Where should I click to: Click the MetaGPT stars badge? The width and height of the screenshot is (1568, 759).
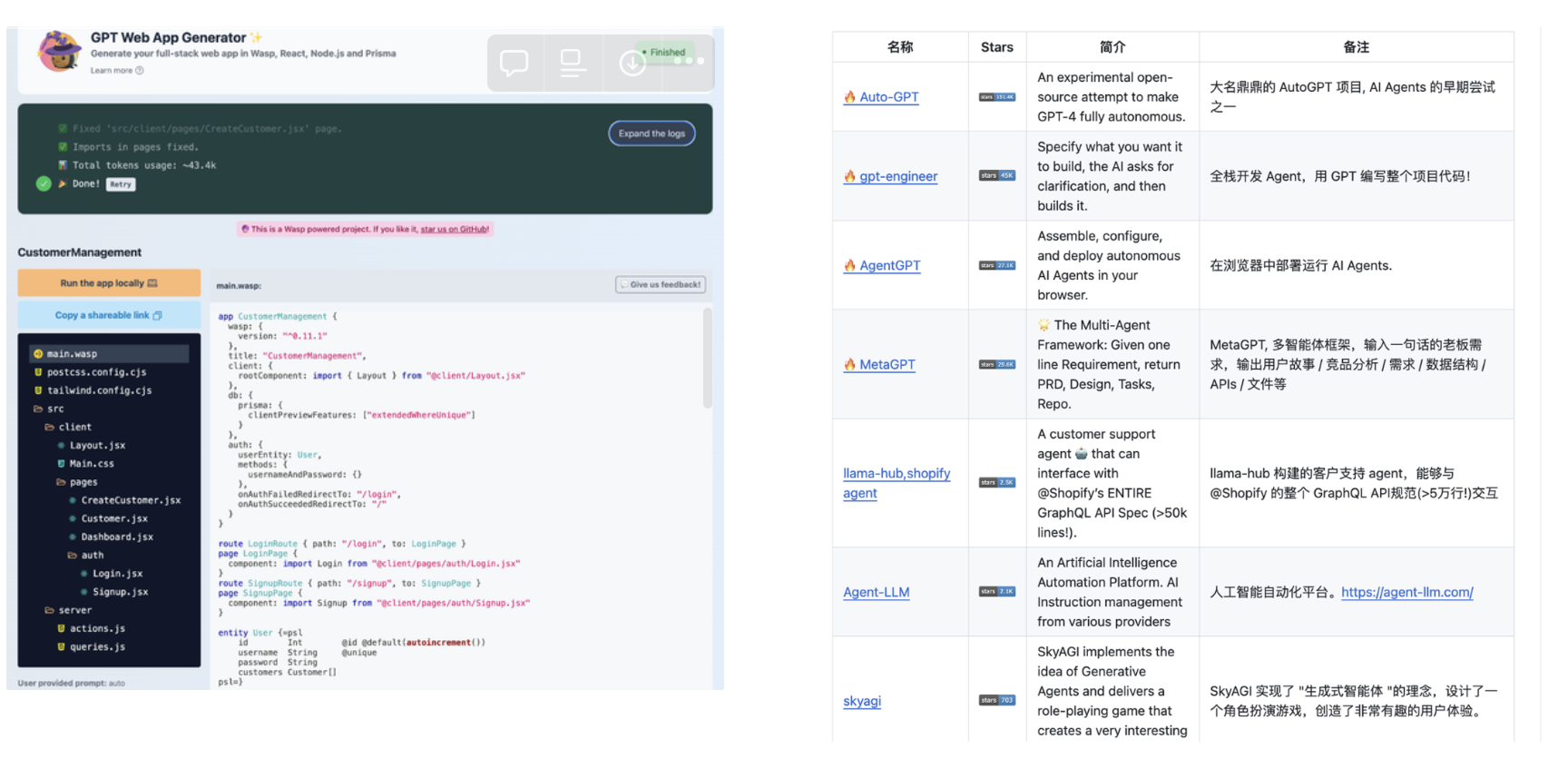996,365
